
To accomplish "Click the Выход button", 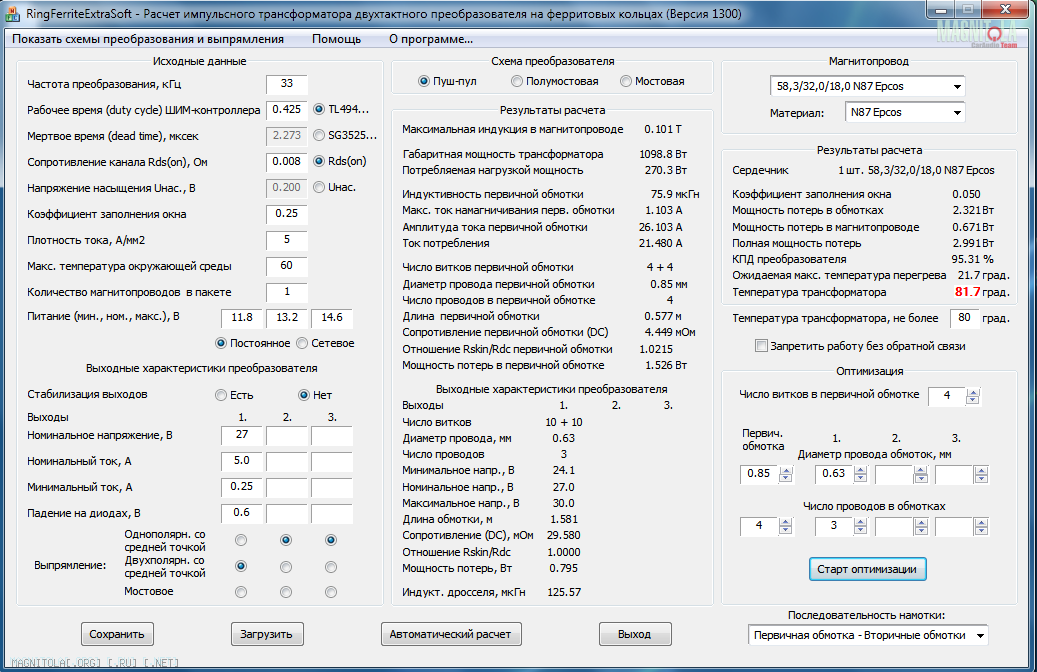I will click(635, 634).
